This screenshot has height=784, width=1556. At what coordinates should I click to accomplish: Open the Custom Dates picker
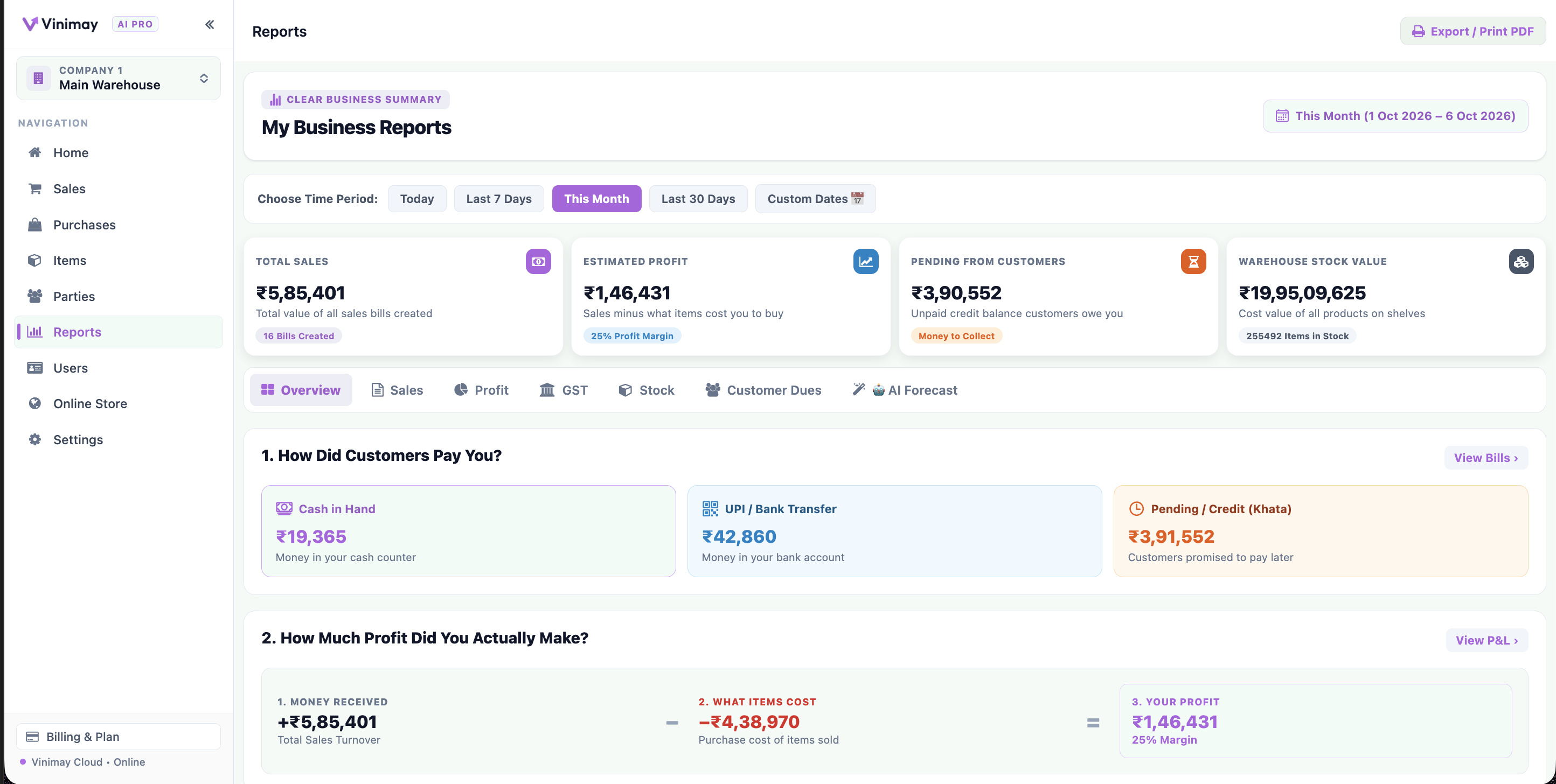816,199
